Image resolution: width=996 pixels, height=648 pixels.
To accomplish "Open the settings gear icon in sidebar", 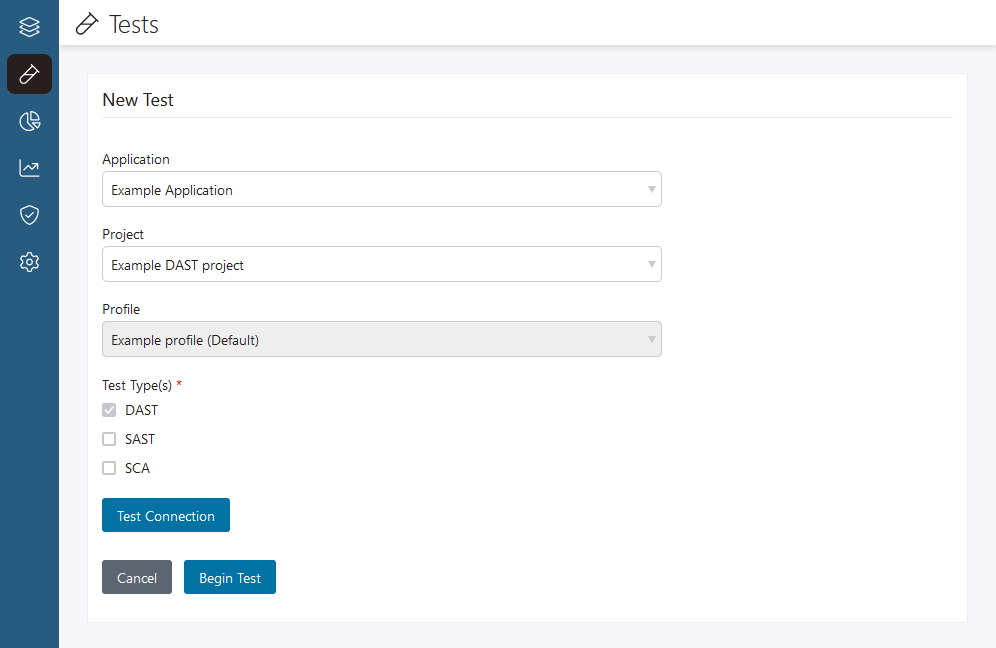I will pyautogui.click(x=29, y=262).
